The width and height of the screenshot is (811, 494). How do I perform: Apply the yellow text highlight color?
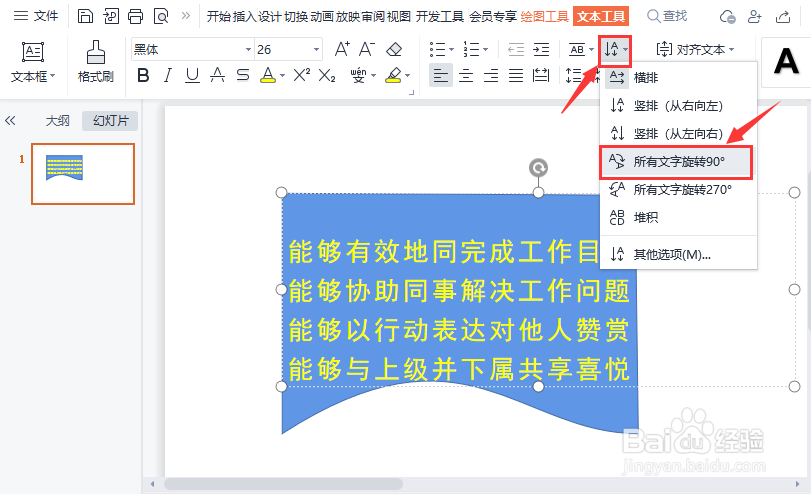tap(394, 76)
